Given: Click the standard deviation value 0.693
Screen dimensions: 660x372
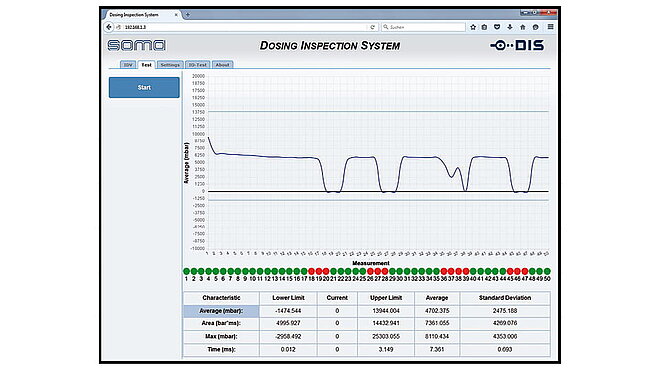Looking at the screenshot, I should (505, 349).
